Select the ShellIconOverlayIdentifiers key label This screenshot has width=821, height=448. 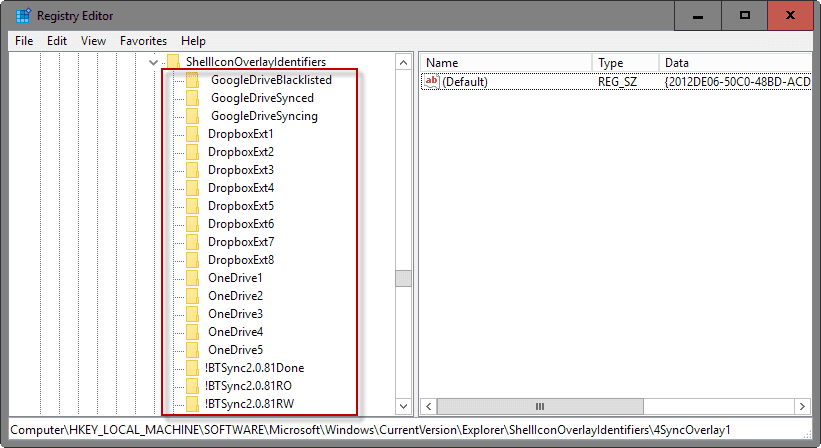(x=256, y=62)
